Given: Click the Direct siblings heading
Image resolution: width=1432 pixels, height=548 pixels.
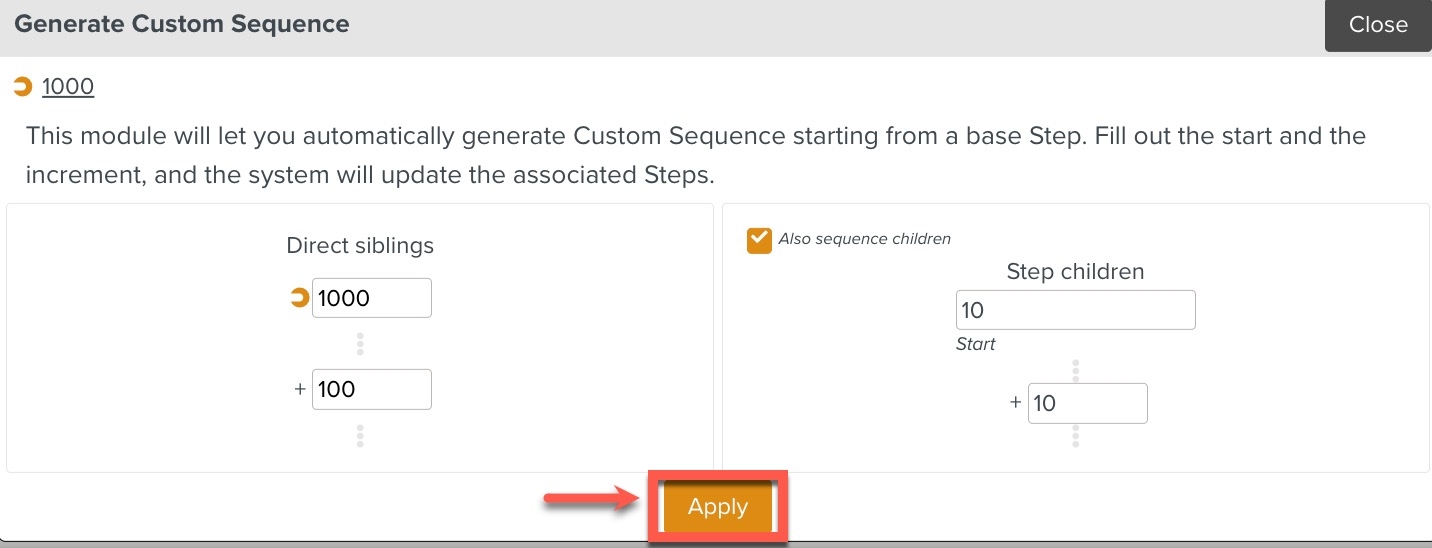Looking at the screenshot, I should pyautogui.click(x=360, y=246).
